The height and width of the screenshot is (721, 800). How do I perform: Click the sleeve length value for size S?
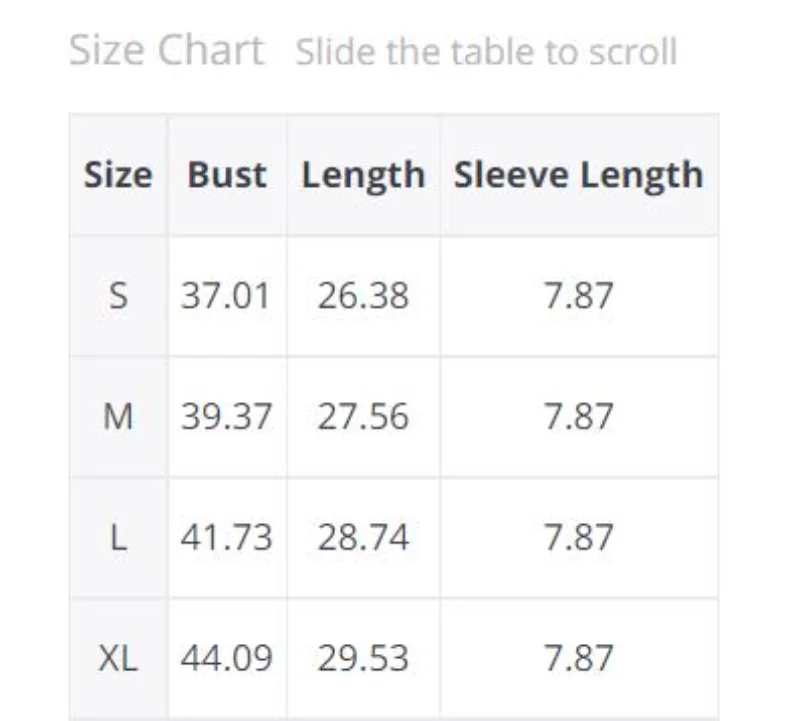[578, 296]
